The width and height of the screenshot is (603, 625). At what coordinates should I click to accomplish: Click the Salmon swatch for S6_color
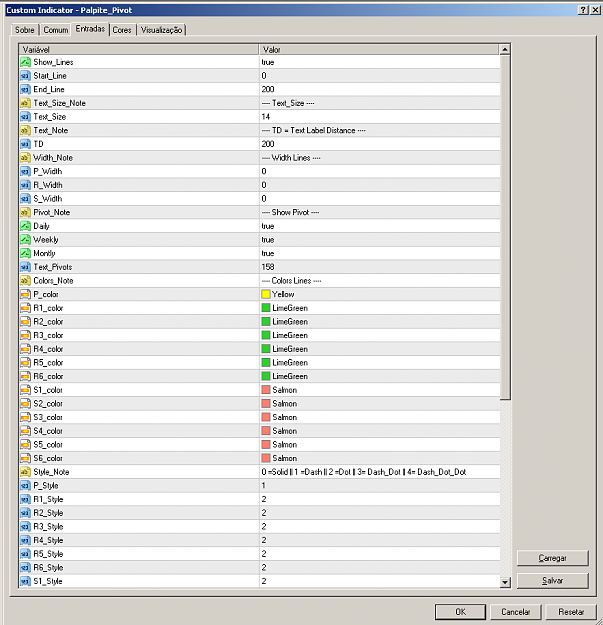pyautogui.click(x=266, y=458)
